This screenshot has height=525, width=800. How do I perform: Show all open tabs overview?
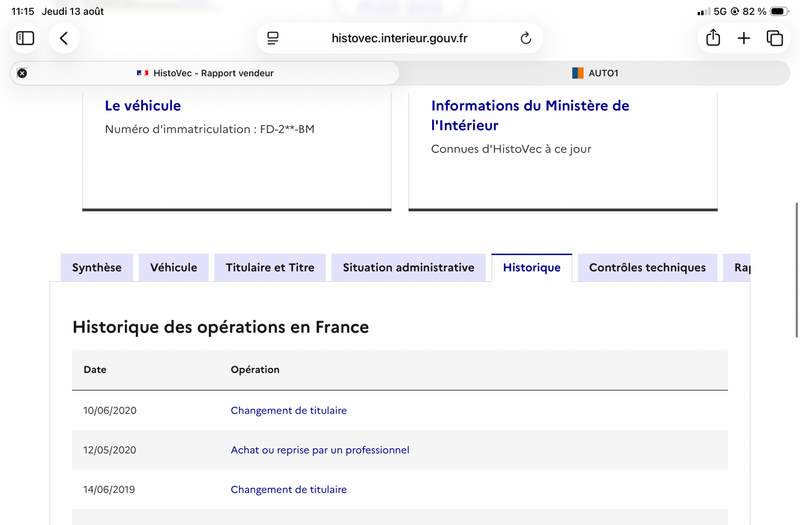(x=774, y=38)
